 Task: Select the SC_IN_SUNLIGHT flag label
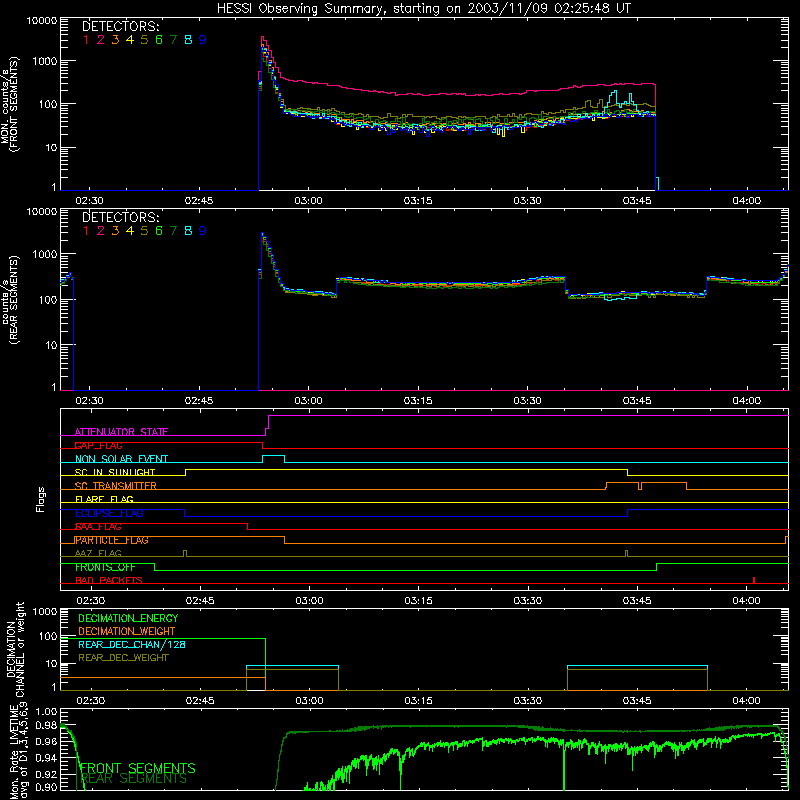click(115, 472)
